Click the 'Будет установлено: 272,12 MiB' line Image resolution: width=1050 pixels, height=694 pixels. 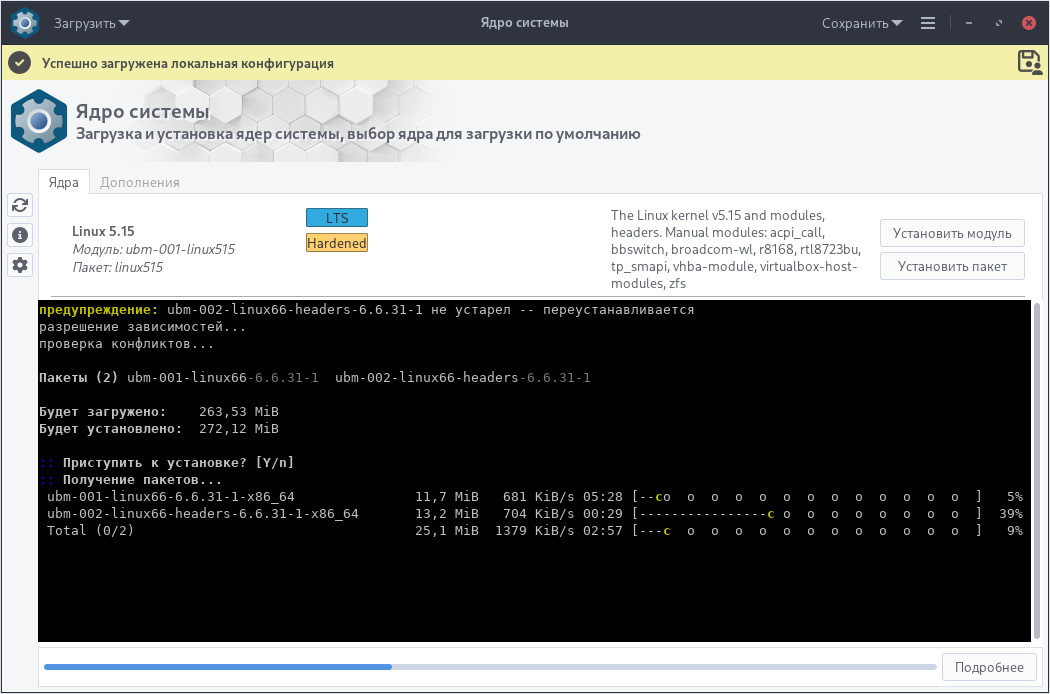coord(159,429)
